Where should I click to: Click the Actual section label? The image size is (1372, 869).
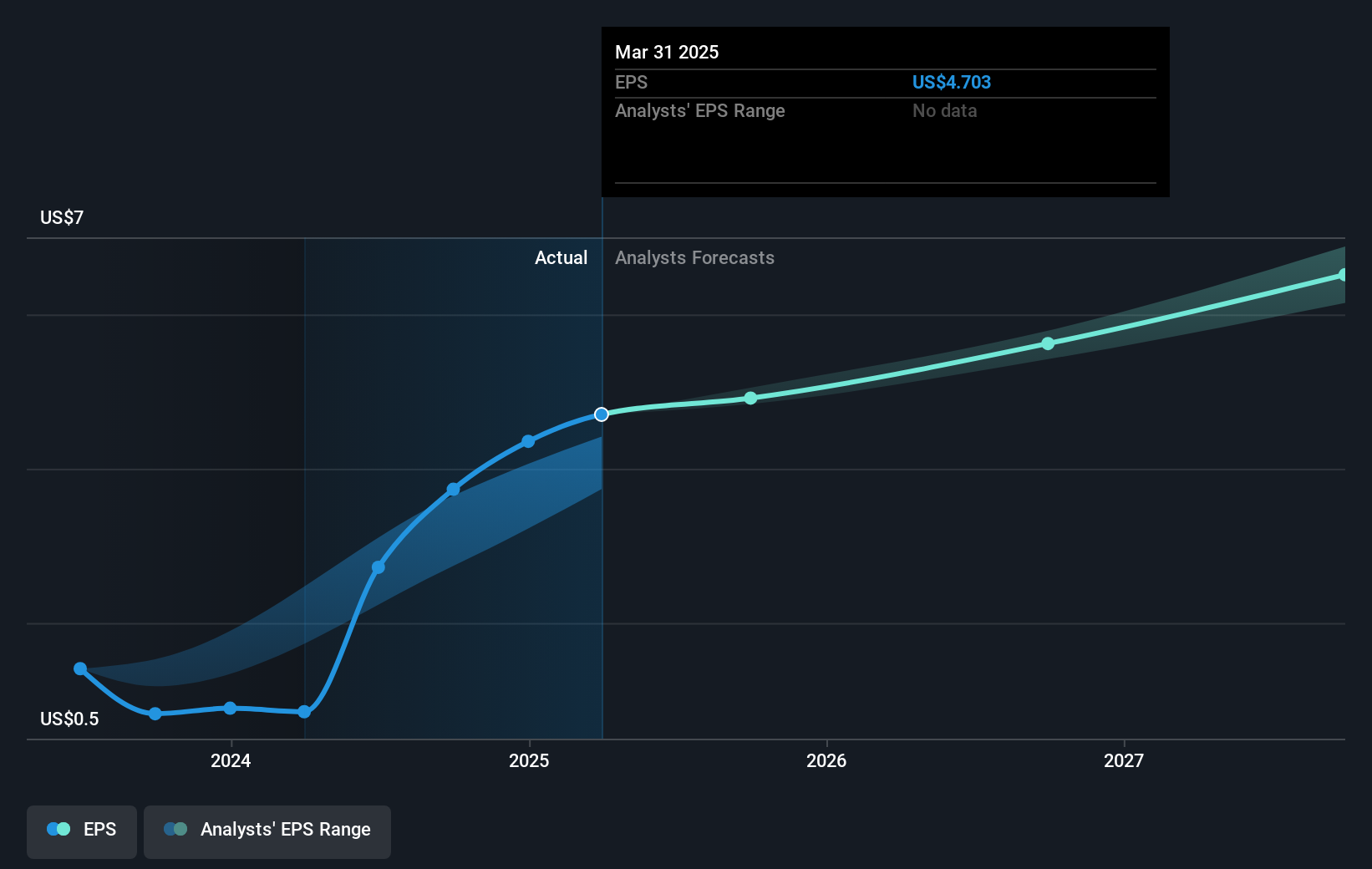click(x=561, y=257)
